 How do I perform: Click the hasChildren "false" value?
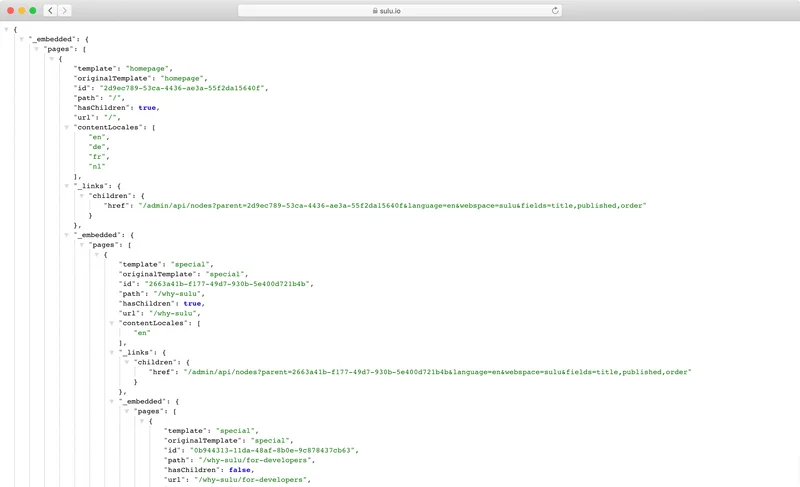click(239, 470)
